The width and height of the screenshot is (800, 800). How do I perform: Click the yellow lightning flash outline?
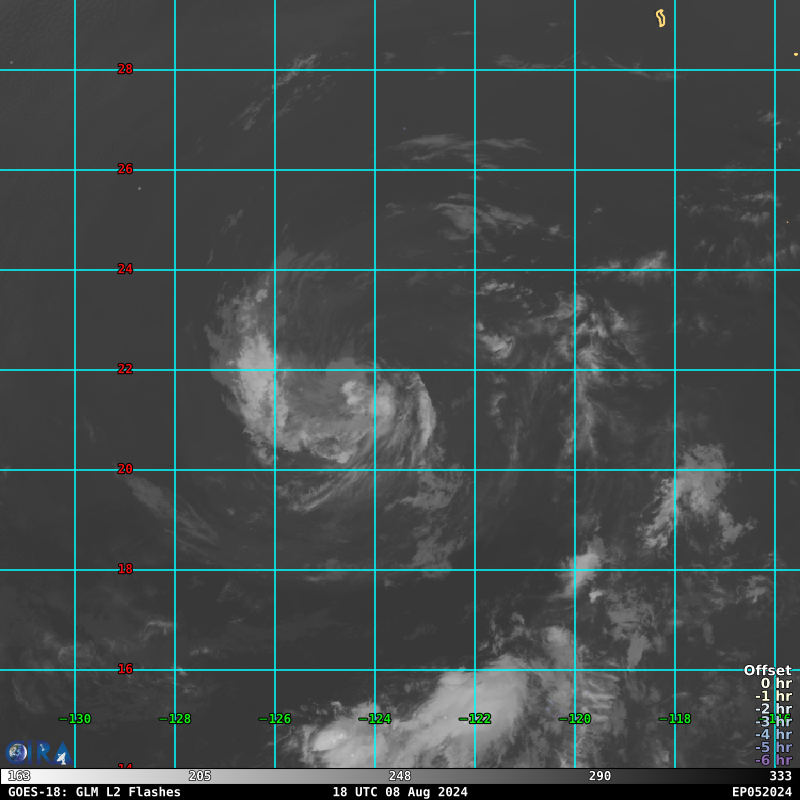tap(660, 18)
